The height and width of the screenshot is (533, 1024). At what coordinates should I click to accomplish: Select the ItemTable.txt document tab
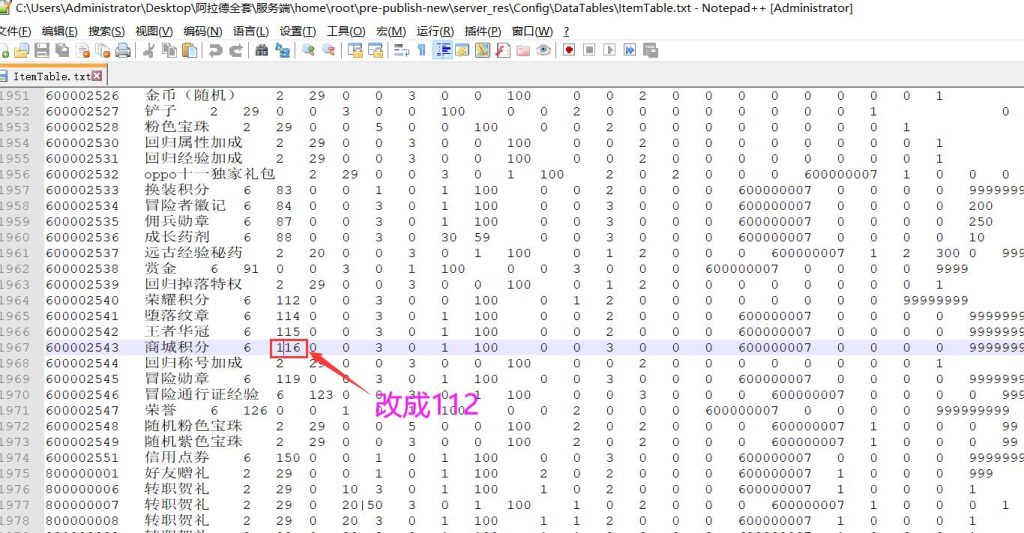coord(52,76)
